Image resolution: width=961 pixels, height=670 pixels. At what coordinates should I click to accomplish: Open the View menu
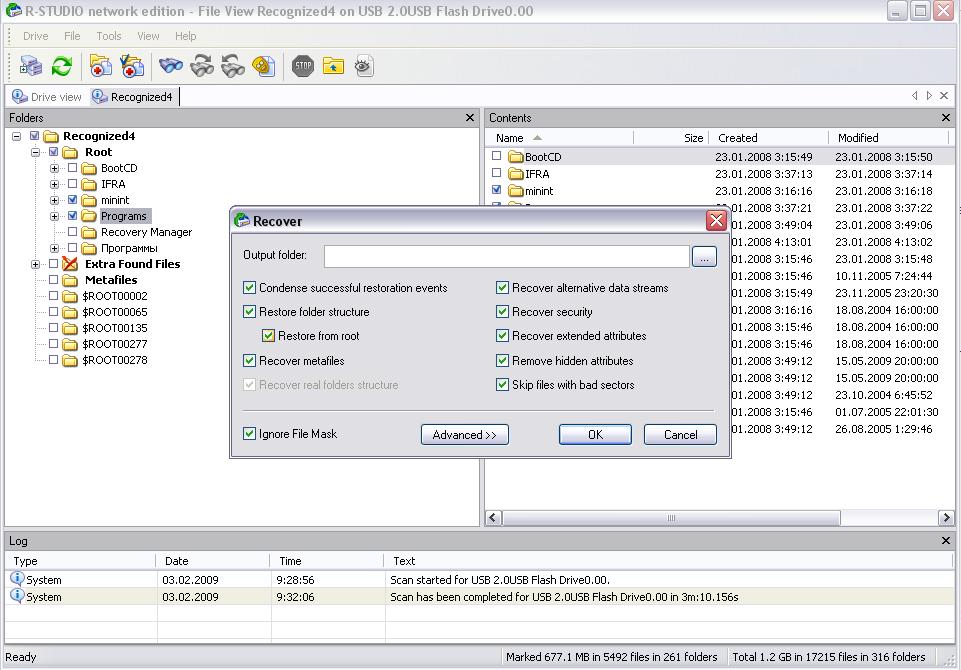tap(148, 36)
